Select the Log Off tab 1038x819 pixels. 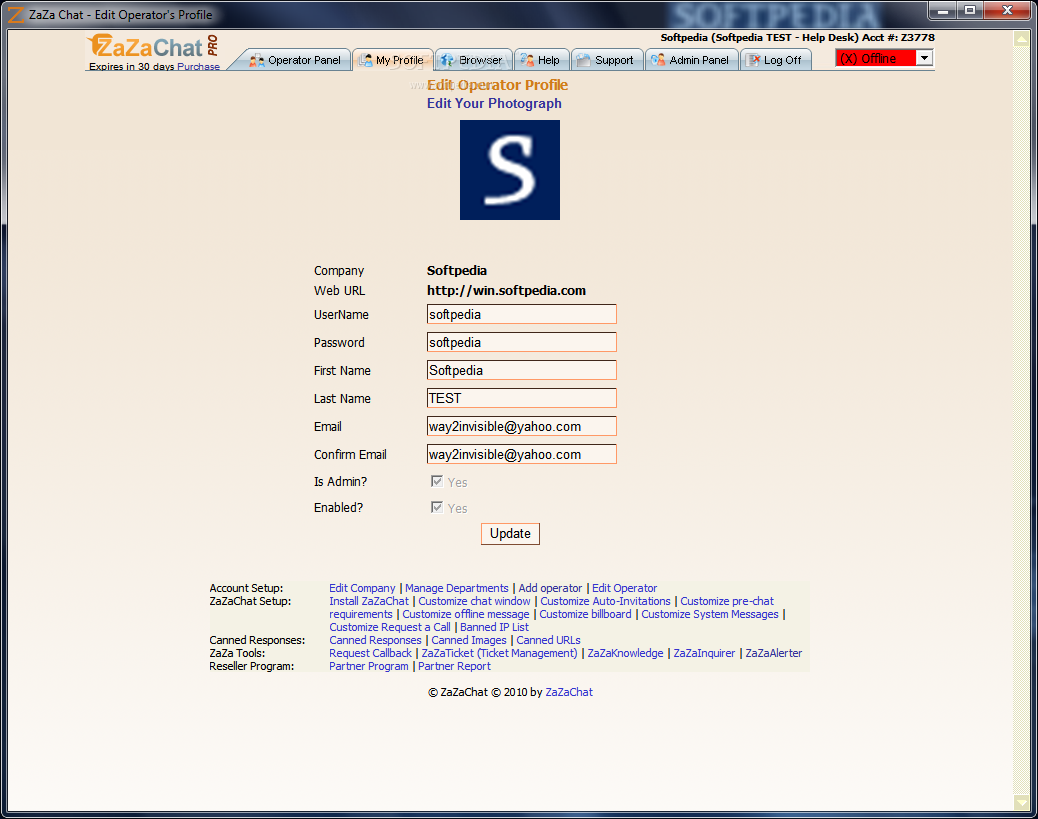[x=775, y=60]
